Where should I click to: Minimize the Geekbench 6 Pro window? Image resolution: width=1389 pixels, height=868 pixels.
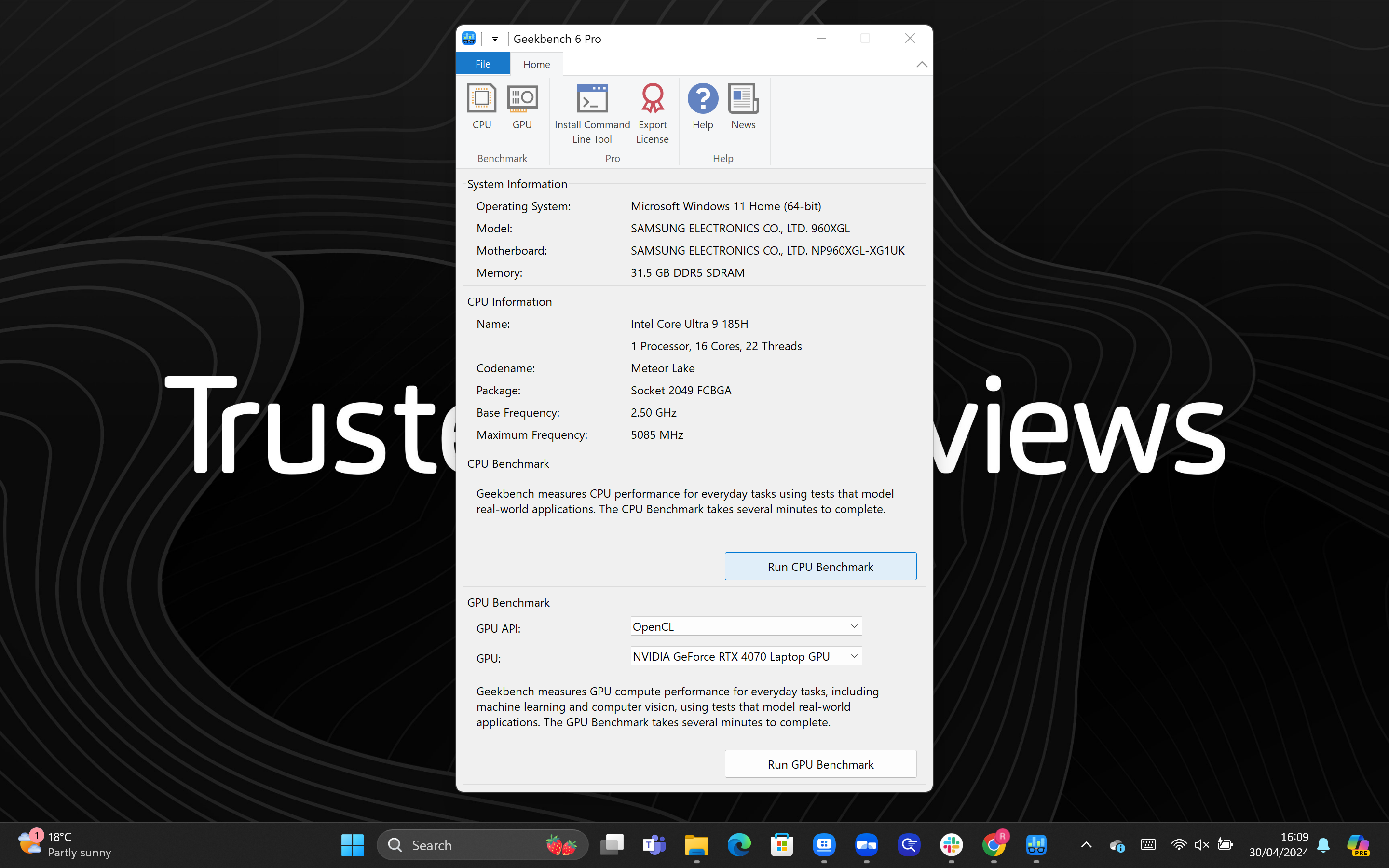pyautogui.click(x=821, y=39)
